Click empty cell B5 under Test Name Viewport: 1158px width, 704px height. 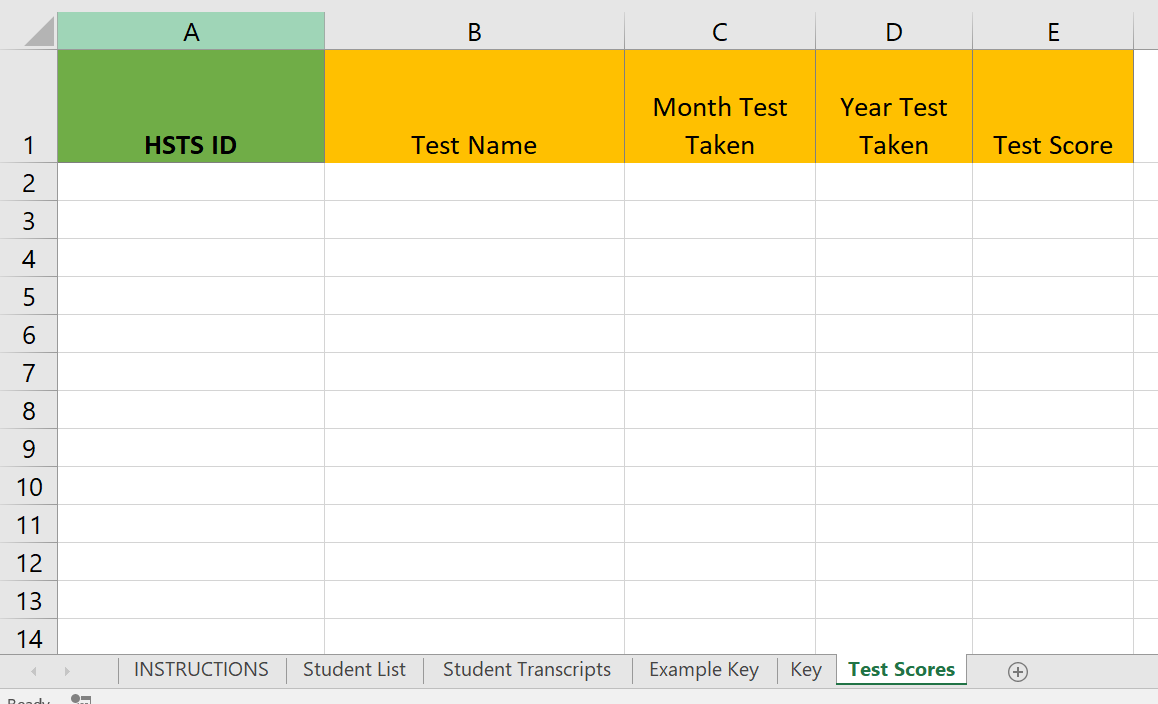pyautogui.click(x=474, y=297)
